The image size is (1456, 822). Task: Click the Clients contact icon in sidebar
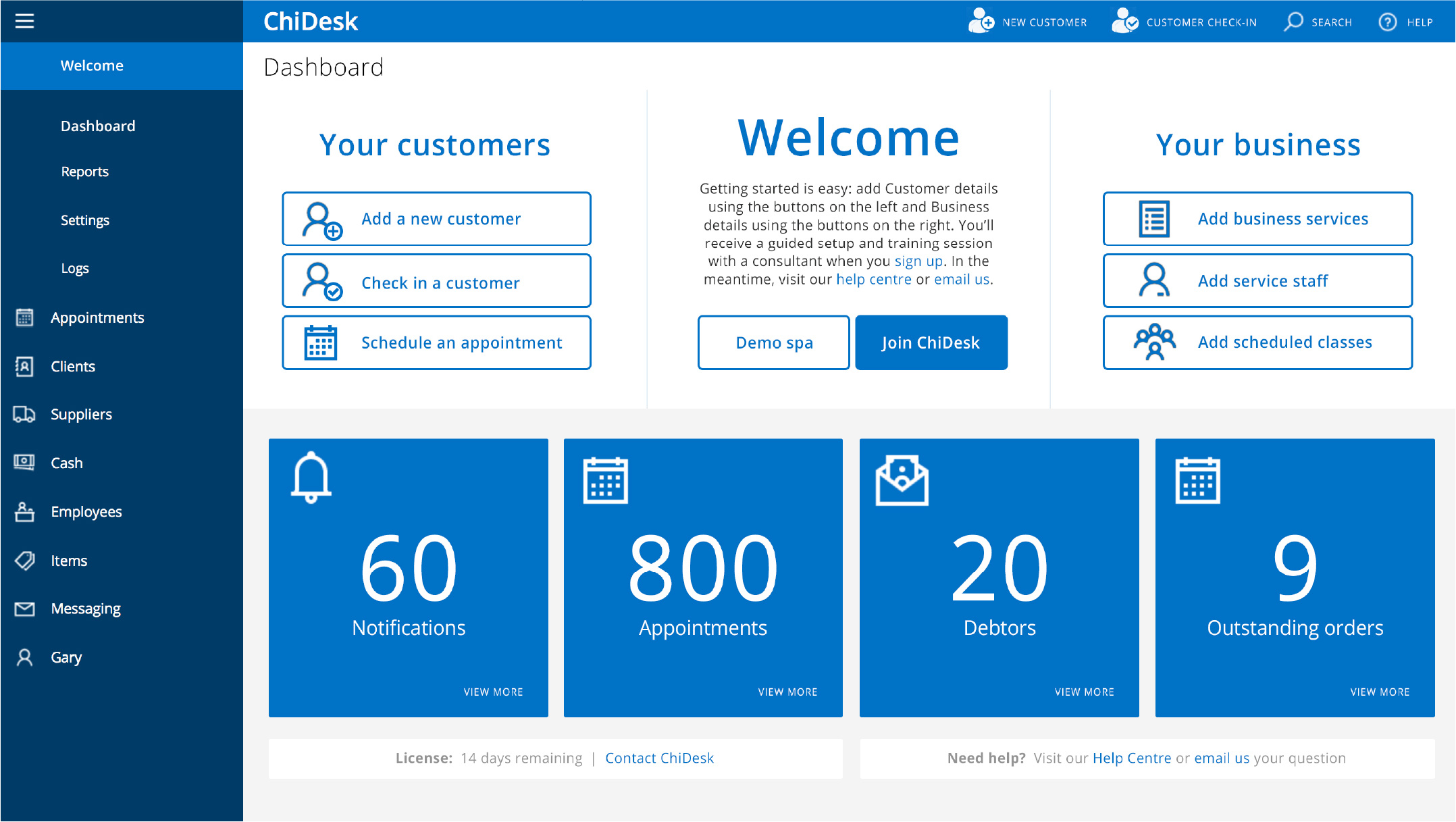(x=24, y=366)
